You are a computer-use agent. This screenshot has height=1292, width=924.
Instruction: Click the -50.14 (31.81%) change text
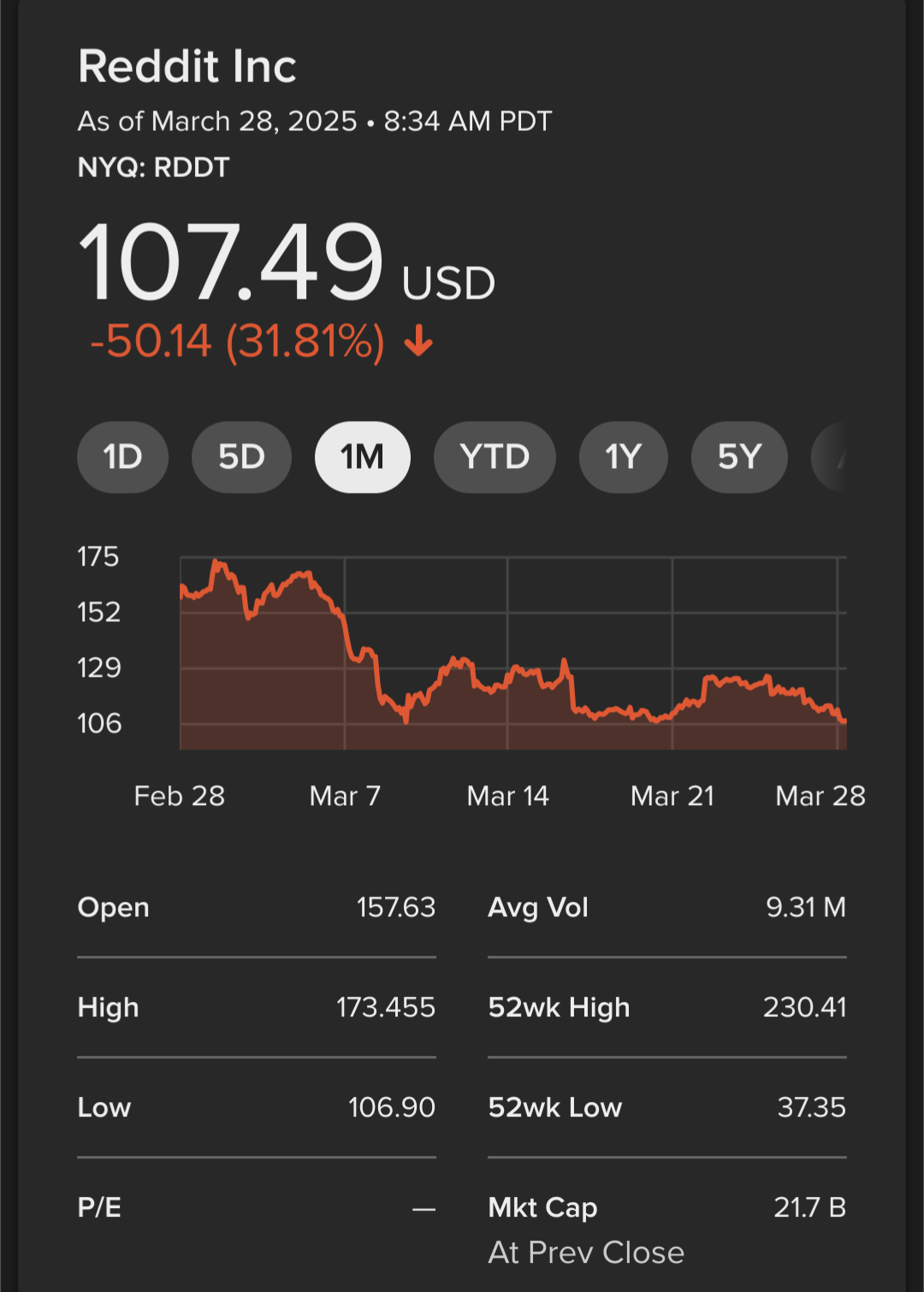pyautogui.click(x=237, y=341)
